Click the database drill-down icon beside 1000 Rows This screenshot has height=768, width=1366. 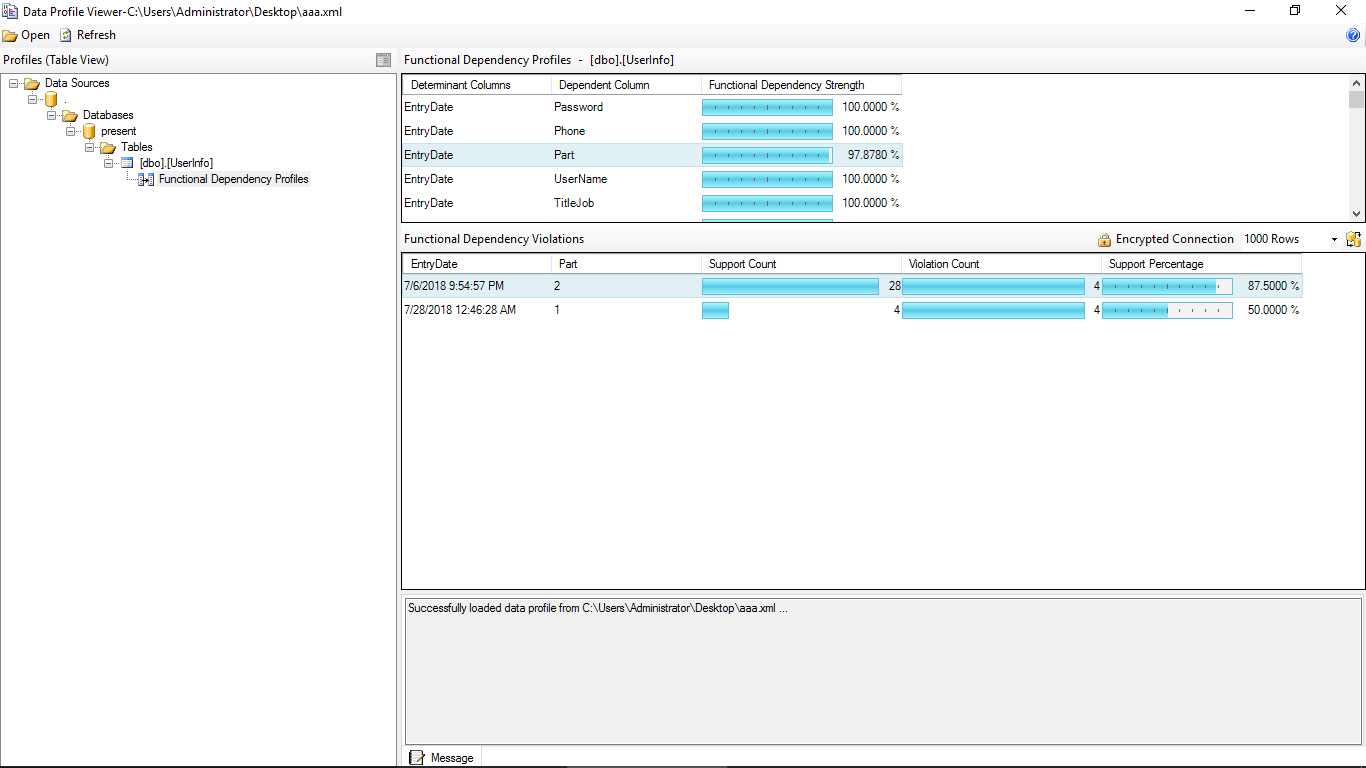1353,239
